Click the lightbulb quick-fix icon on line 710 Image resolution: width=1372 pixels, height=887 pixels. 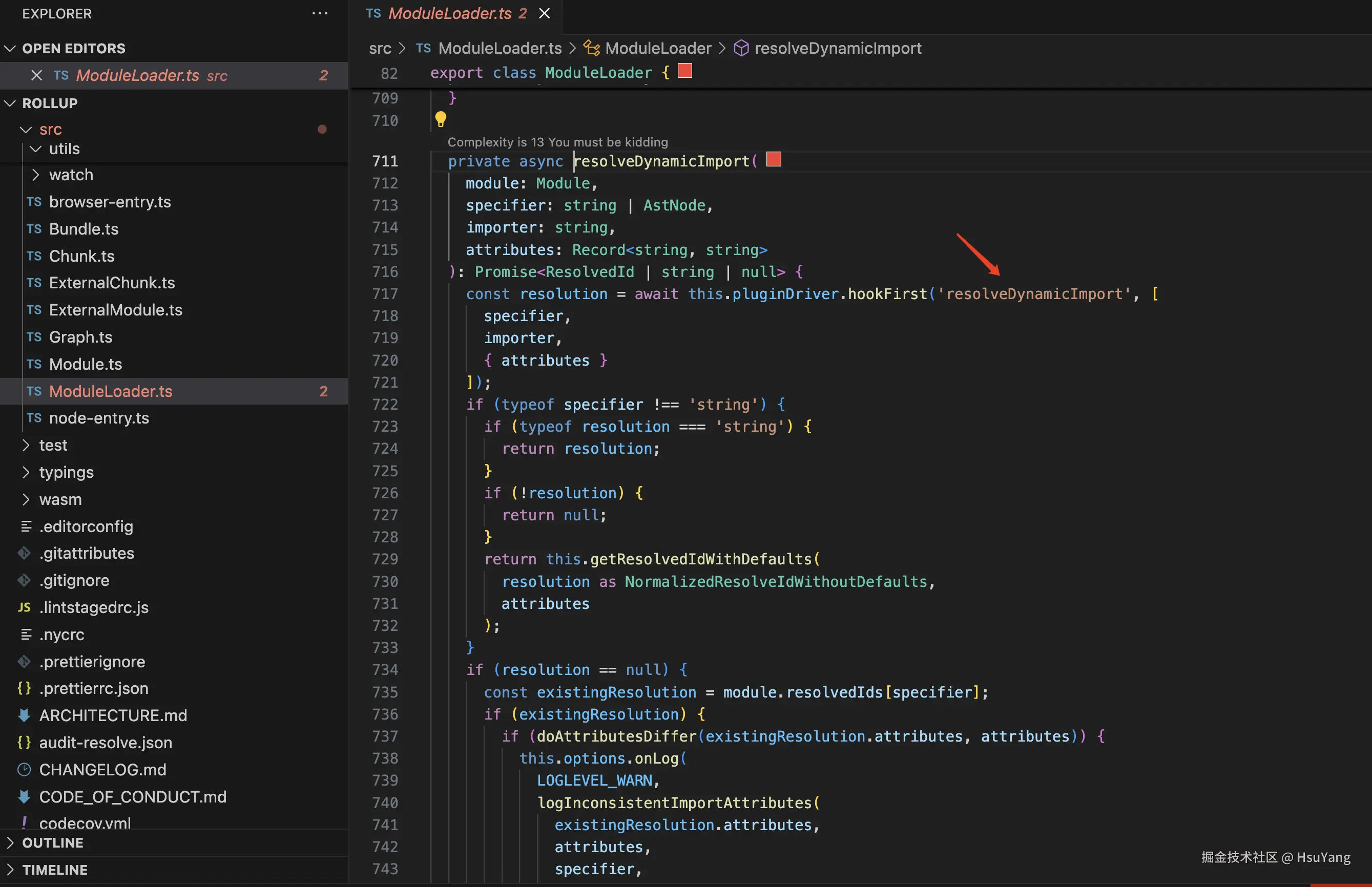click(440, 119)
